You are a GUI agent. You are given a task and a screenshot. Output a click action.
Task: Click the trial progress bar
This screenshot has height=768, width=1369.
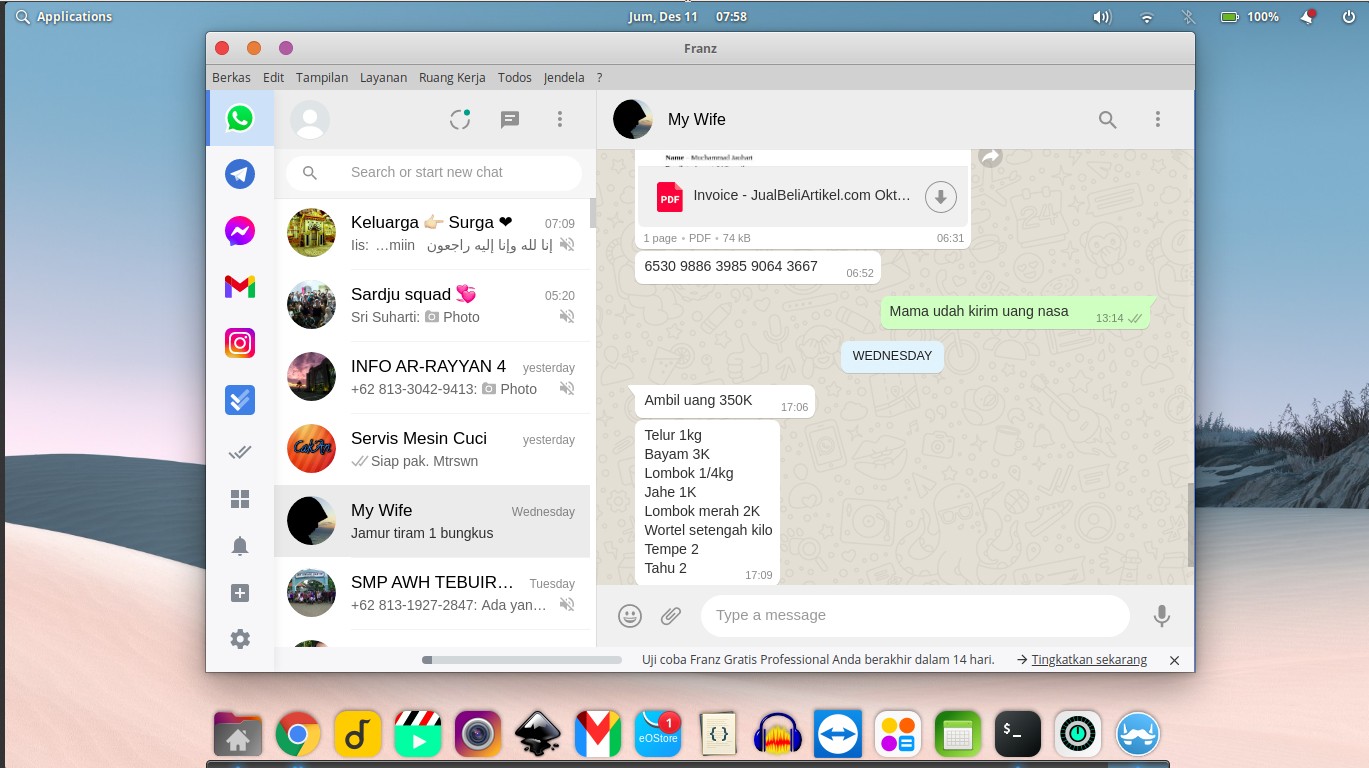click(x=522, y=660)
